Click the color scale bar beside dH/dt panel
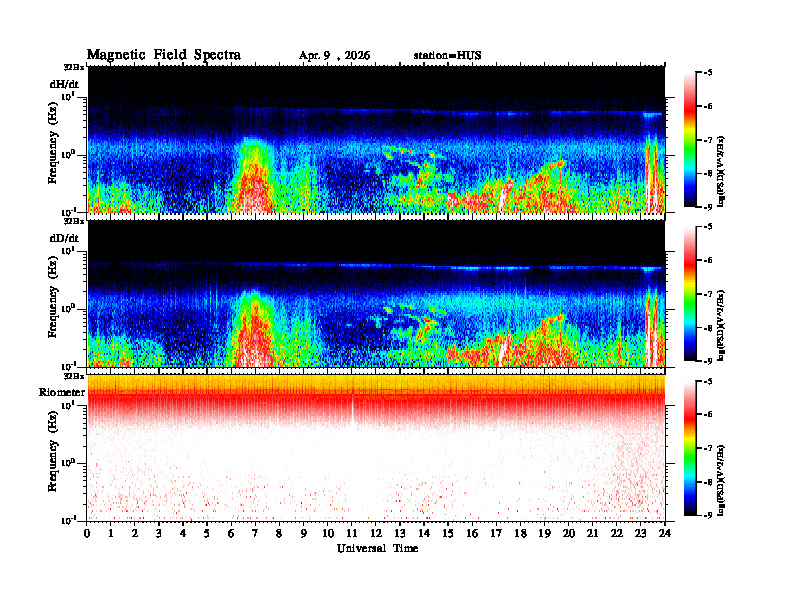This screenshot has height=612, width=792. click(690, 140)
